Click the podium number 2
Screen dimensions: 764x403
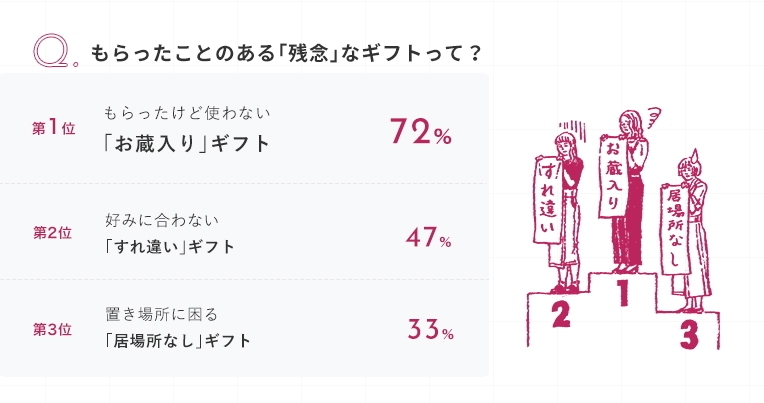(x=561, y=316)
